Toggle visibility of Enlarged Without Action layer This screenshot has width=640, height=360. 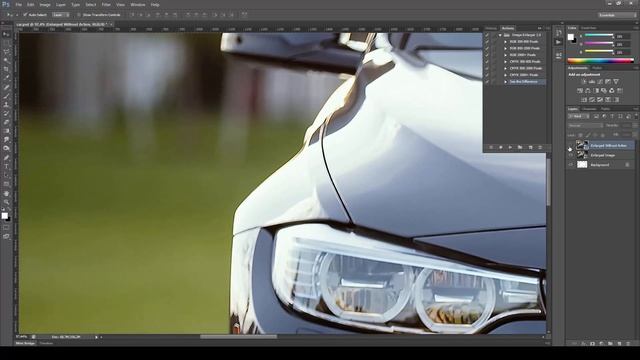pos(571,145)
